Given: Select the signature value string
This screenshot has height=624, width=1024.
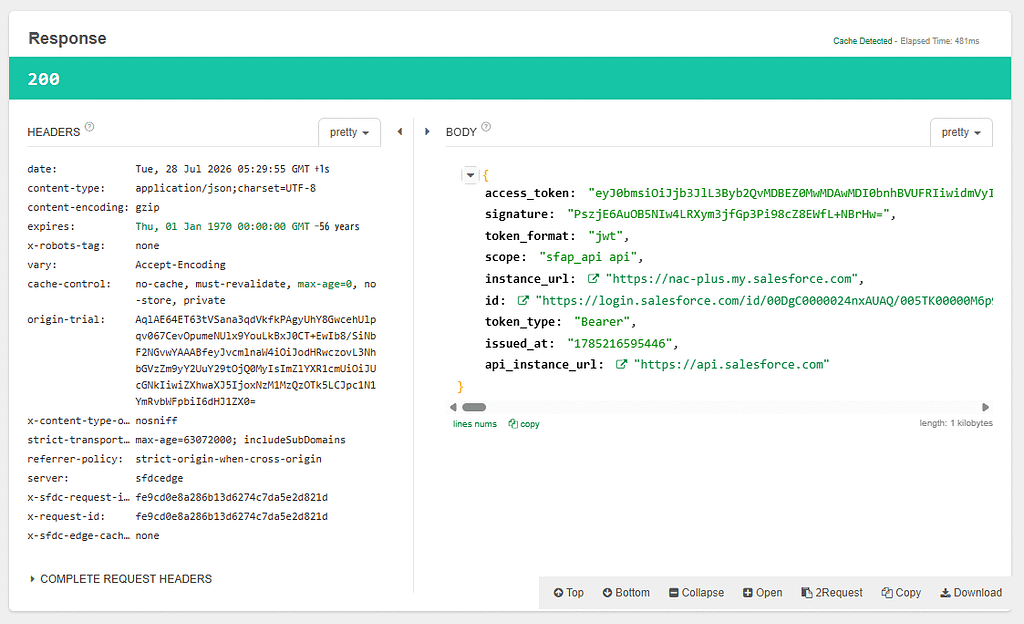Looking at the screenshot, I should pyautogui.click(x=728, y=214).
